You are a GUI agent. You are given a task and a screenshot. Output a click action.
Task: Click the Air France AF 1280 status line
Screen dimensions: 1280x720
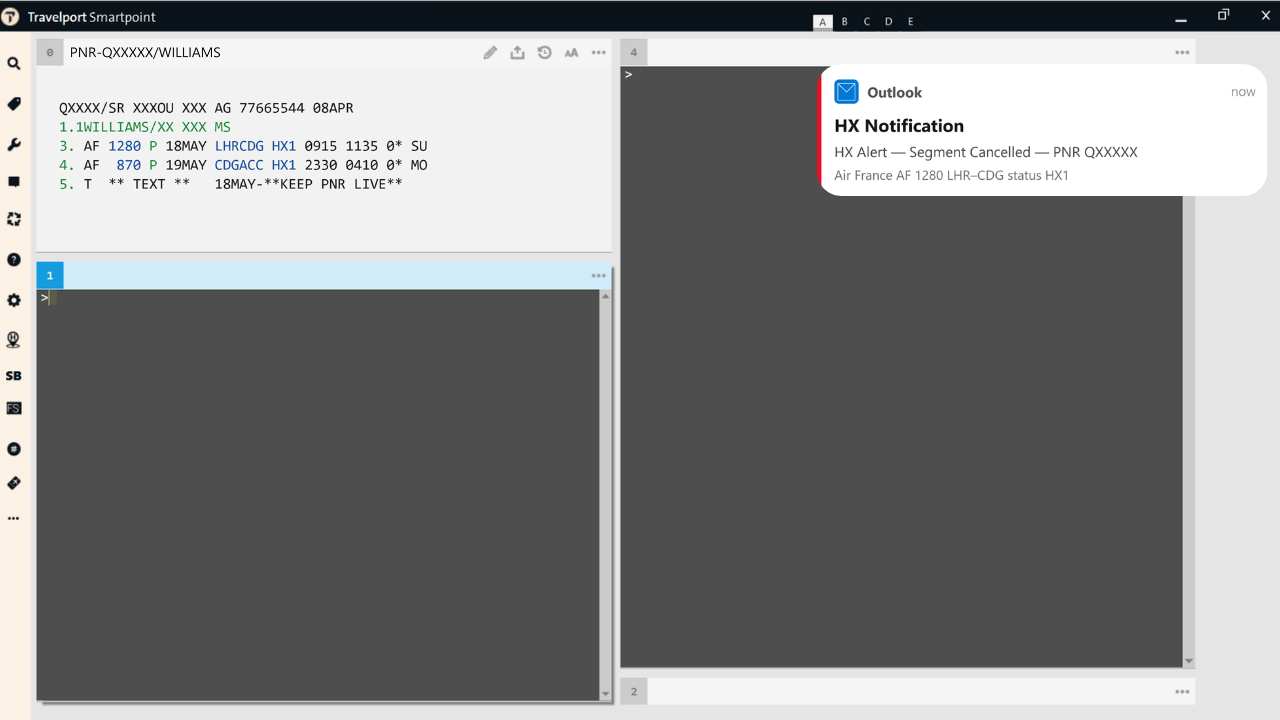point(951,176)
